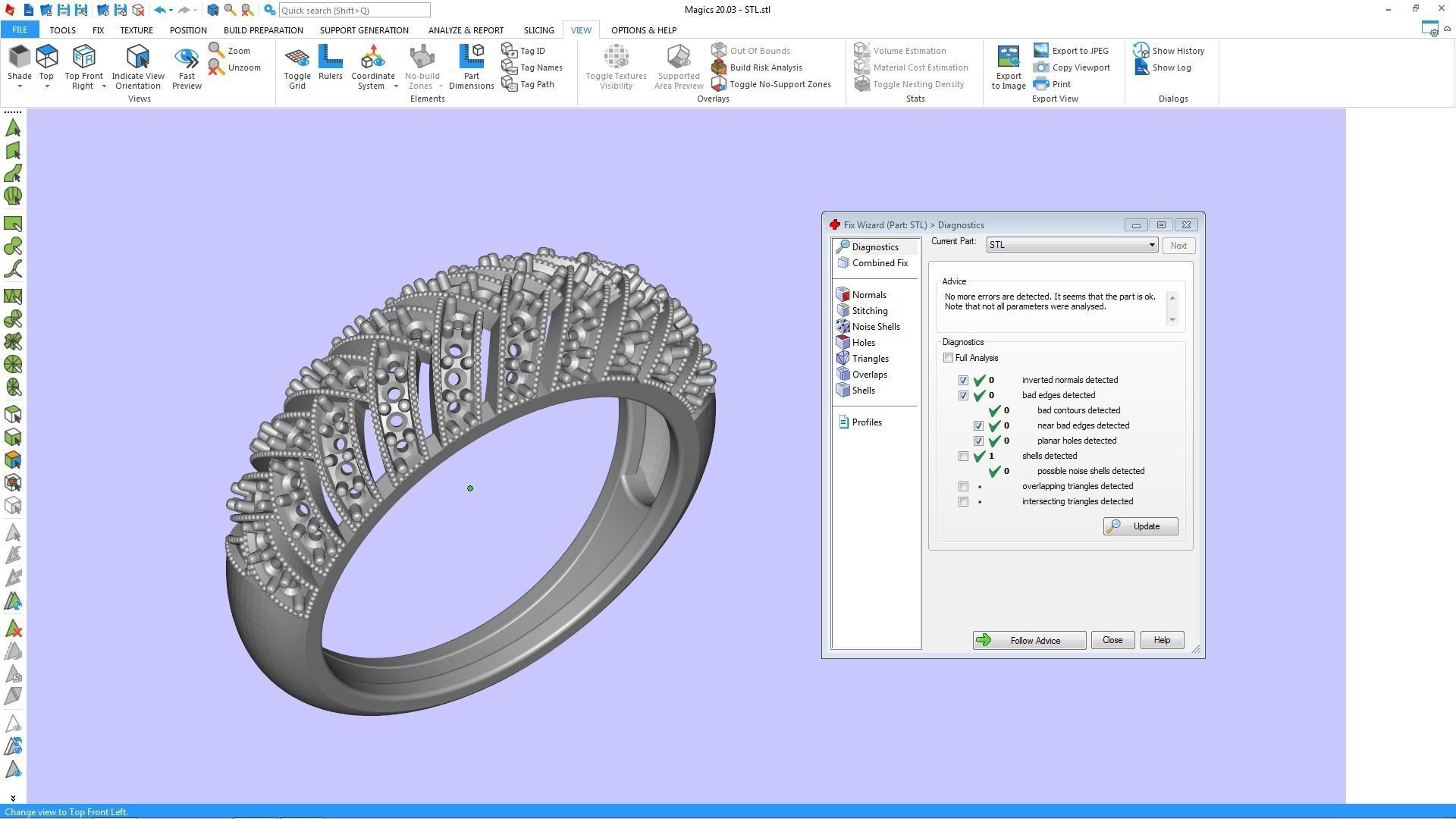Switch to FIX tab
This screenshot has height=819, width=1456.
point(98,30)
